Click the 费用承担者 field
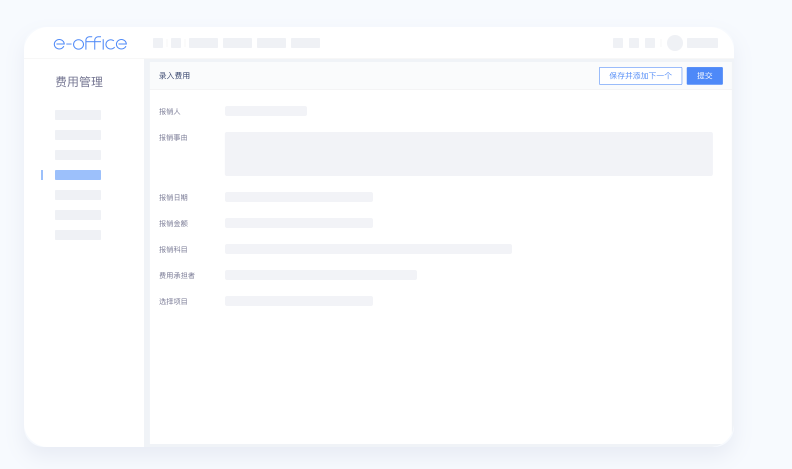The image size is (792, 469). click(321, 275)
